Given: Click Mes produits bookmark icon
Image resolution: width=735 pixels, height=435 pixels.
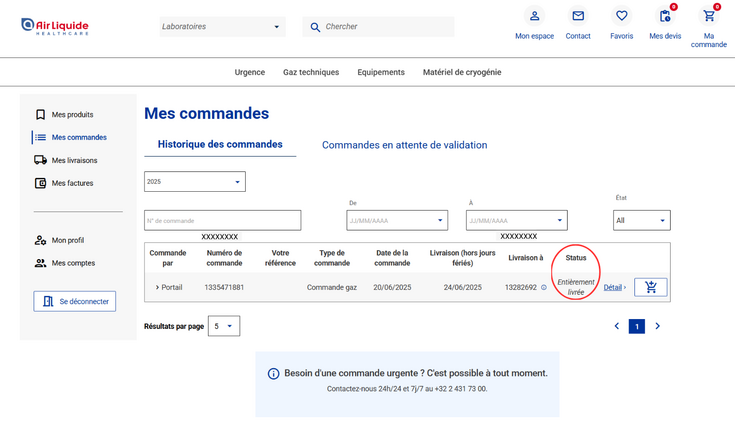Looking at the screenshot, I should tap(40, 114).
